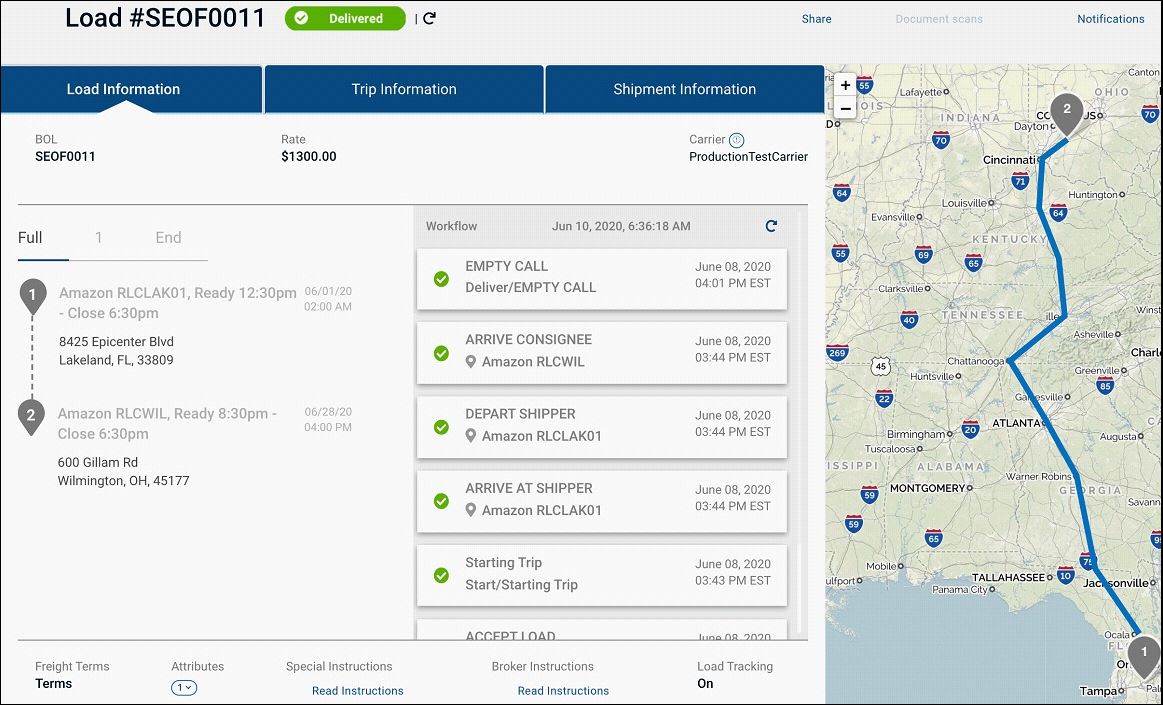Click the checkmark on Starting Trip step

click(441, 575)
